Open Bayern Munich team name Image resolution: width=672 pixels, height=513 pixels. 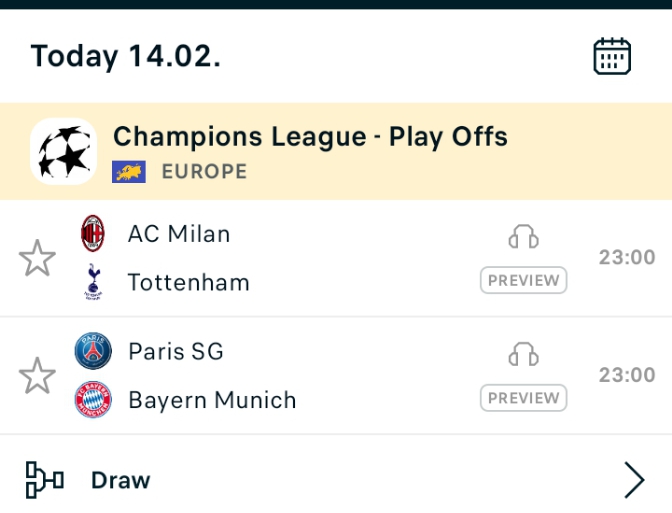(213, 400)
